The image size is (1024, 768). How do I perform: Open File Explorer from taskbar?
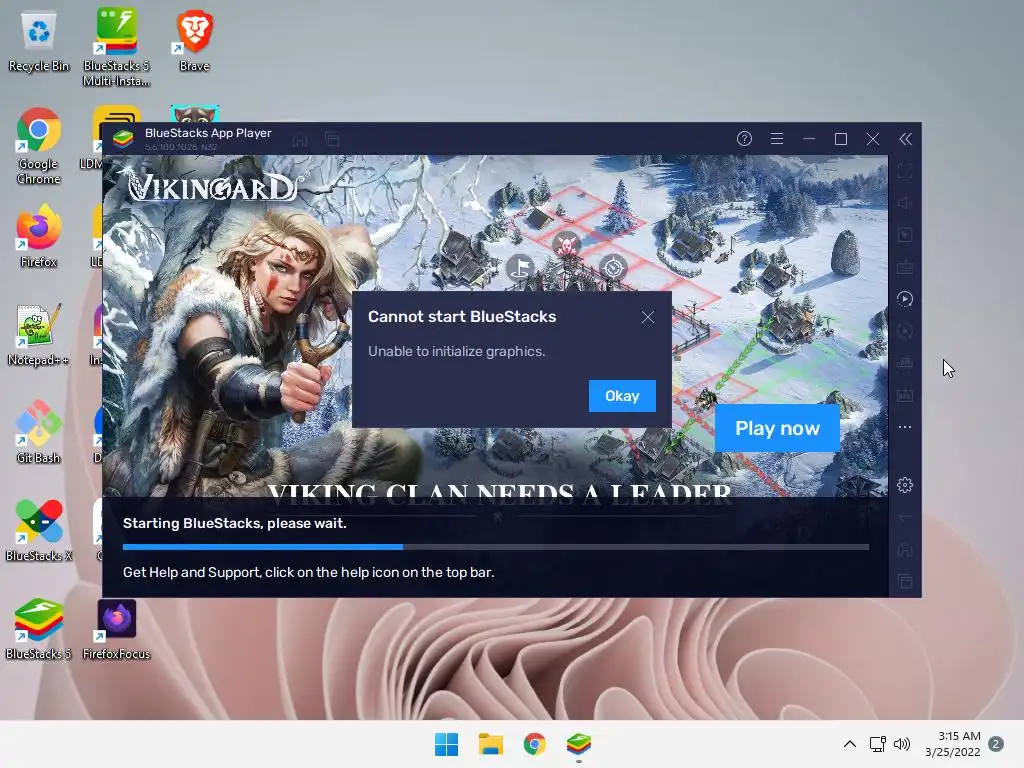click(490, 744)
